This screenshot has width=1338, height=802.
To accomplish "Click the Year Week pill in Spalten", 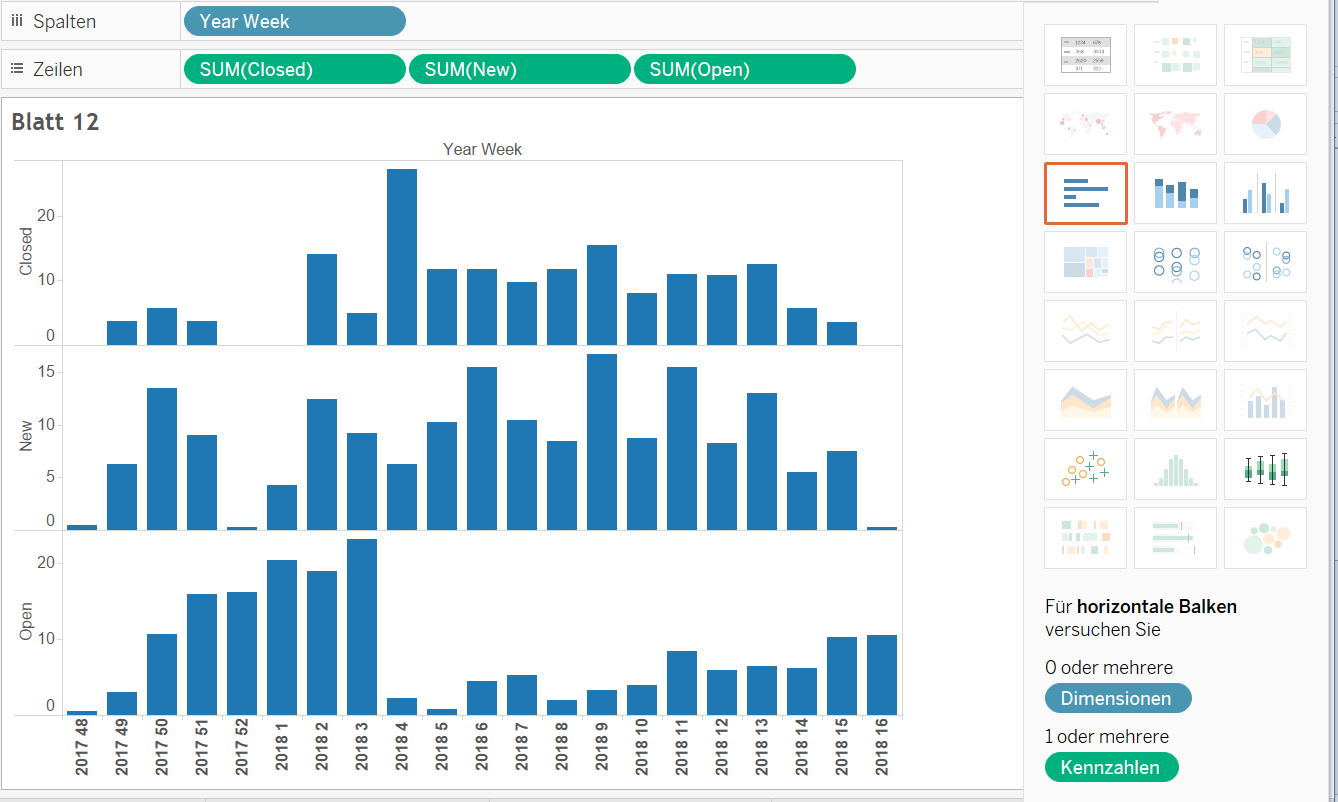I will pos(295,21).
